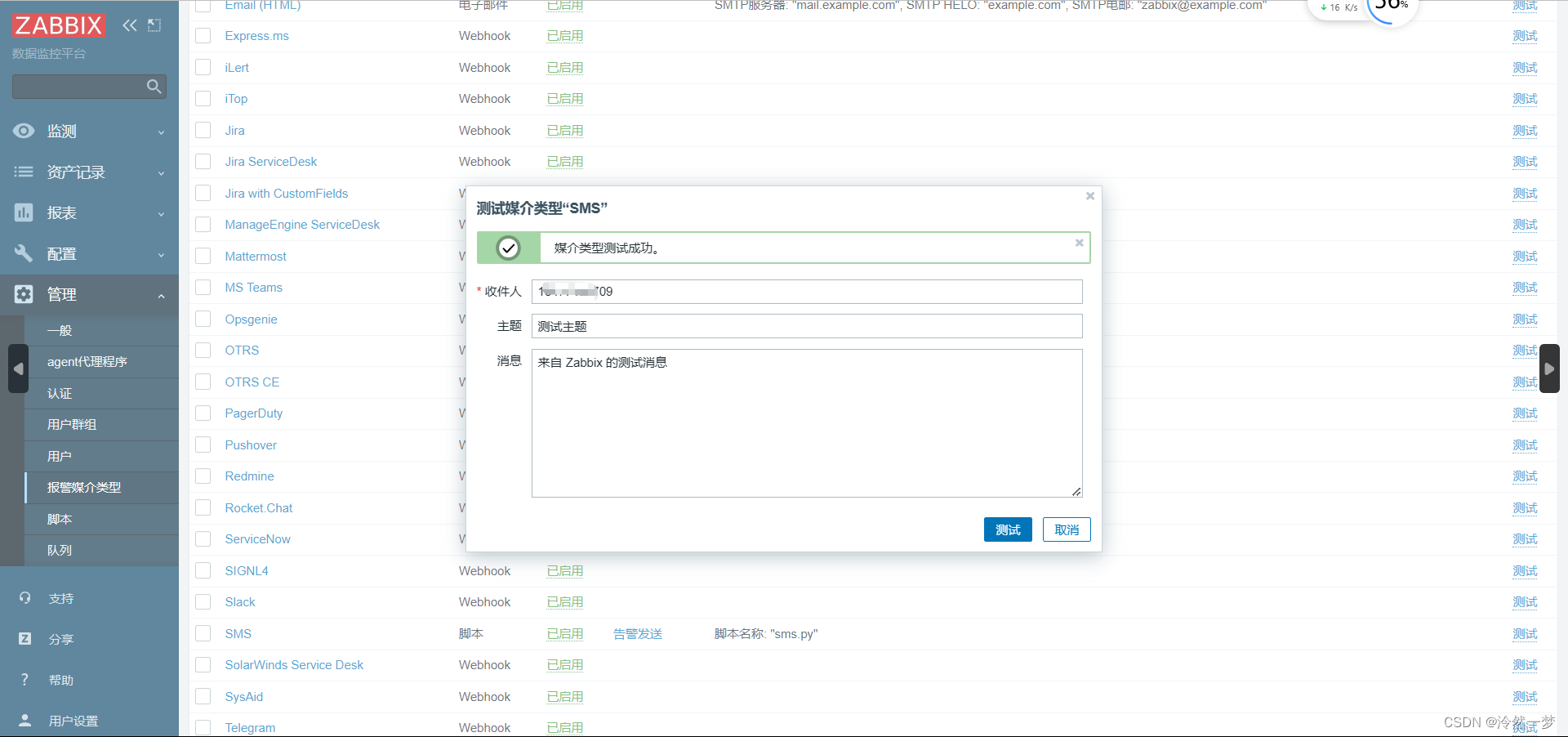Click the chart icon for 报表
The width and height of the screenshot is (1568, 737).
24,212
